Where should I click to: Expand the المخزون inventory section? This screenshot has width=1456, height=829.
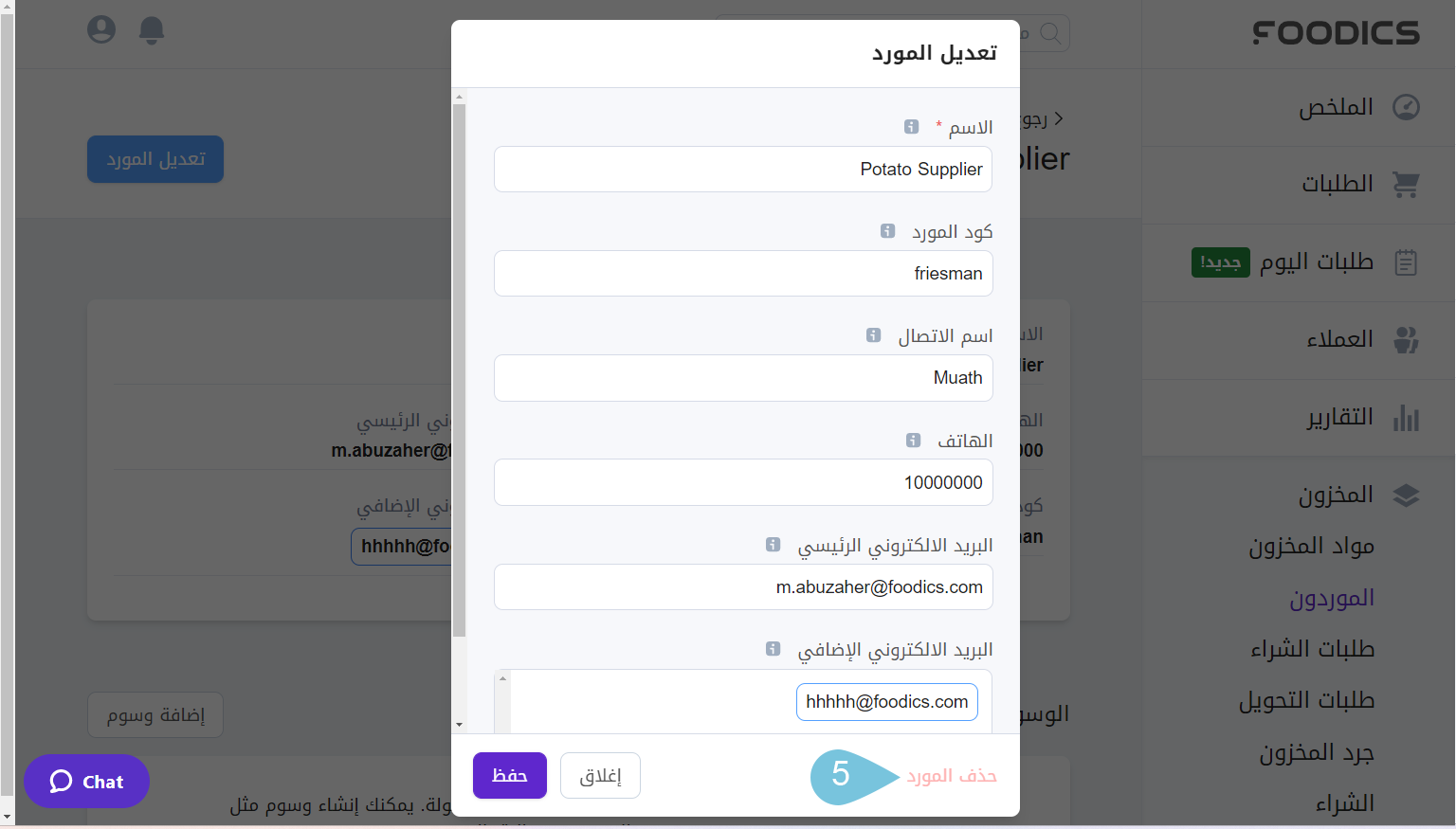[x=1336, y=495]
